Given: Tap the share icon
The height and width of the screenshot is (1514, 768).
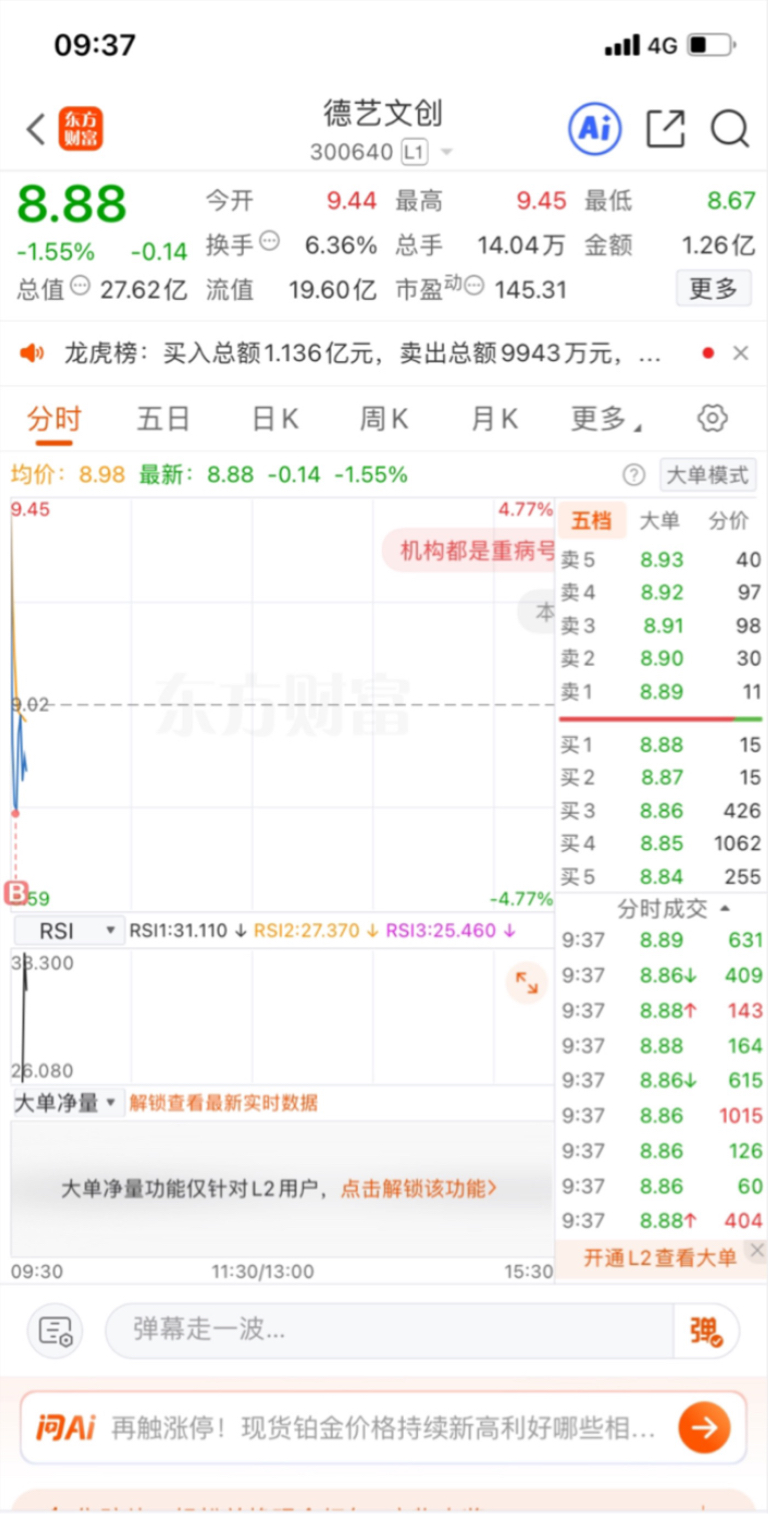Looking at the screenshot, I should (665, 129).
